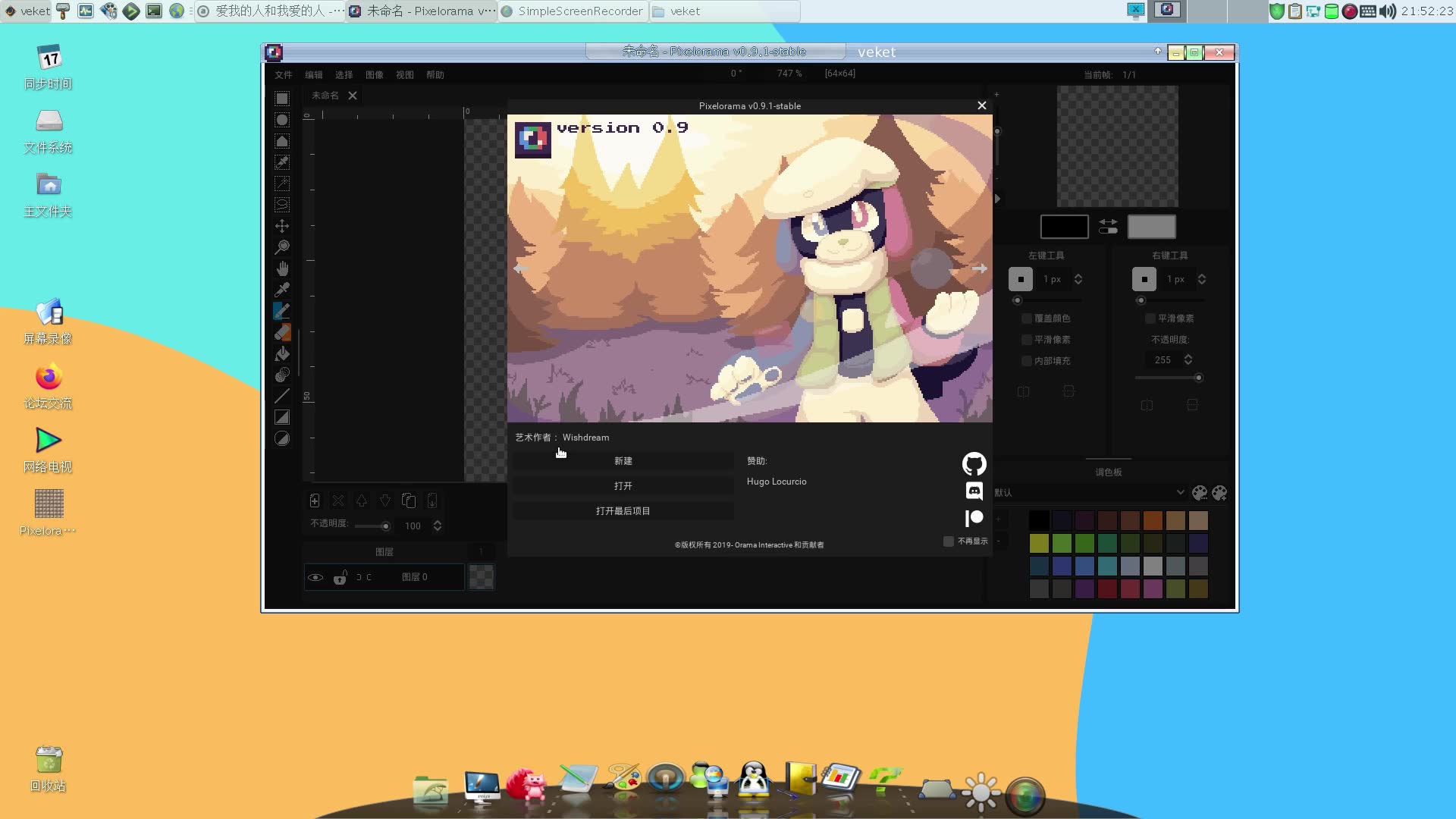Adjust the 255 opacity stepper
Screen dimensions: 1456x819
(x=1188, y=359)
